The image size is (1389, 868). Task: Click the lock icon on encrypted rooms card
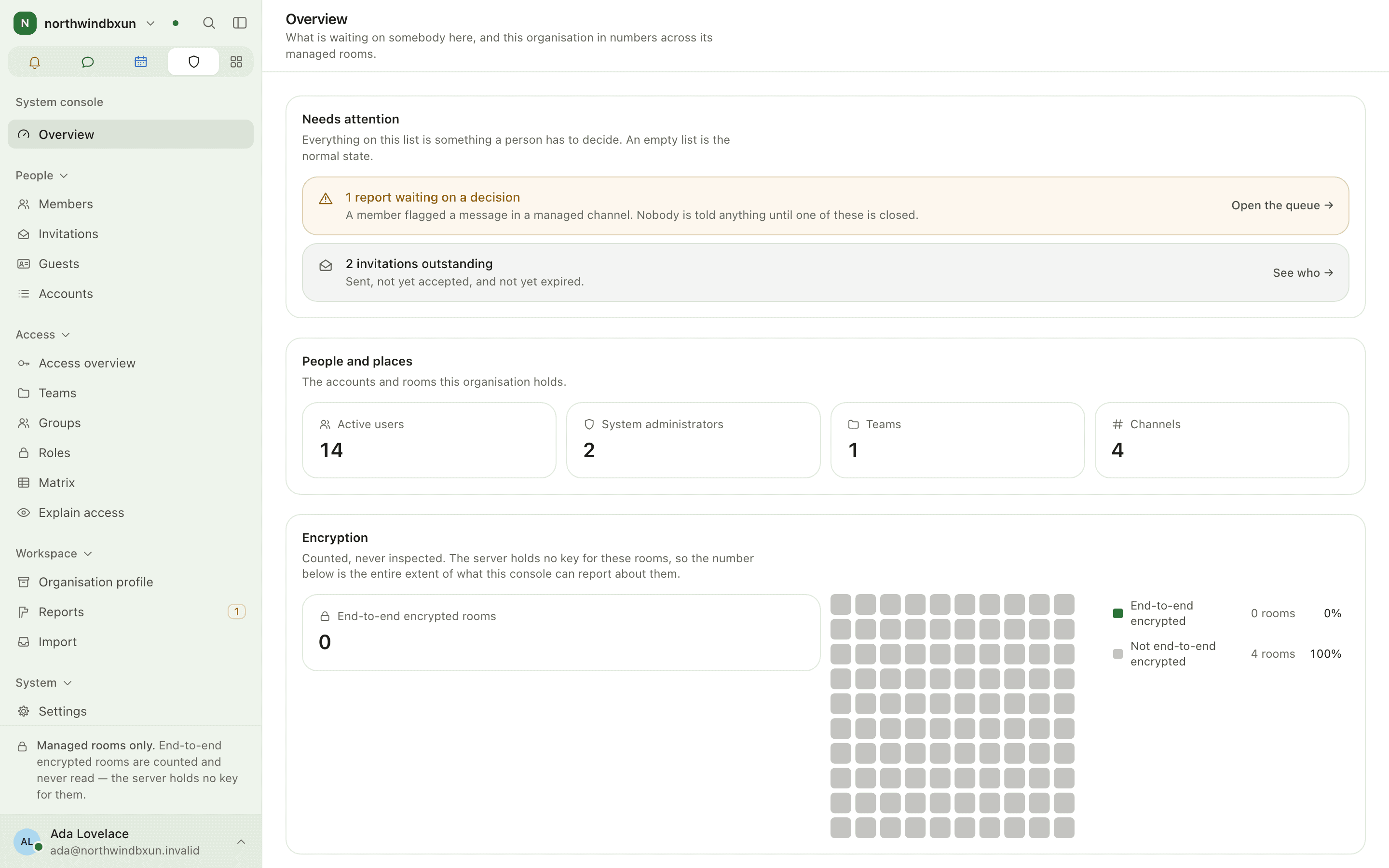[x=325, y=616]
